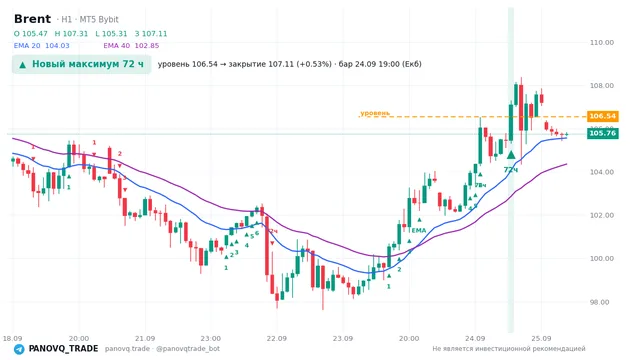Screen dimensions: 640x360
Task: Click the 18.09 date axis label
Action: [x=12, y=338]
